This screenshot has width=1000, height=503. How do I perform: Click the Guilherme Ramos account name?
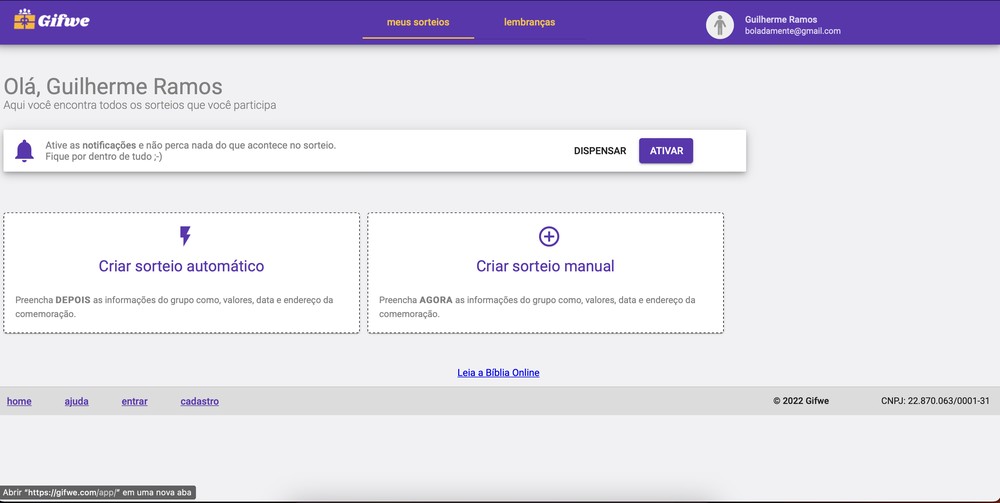[x=781, y=20]
